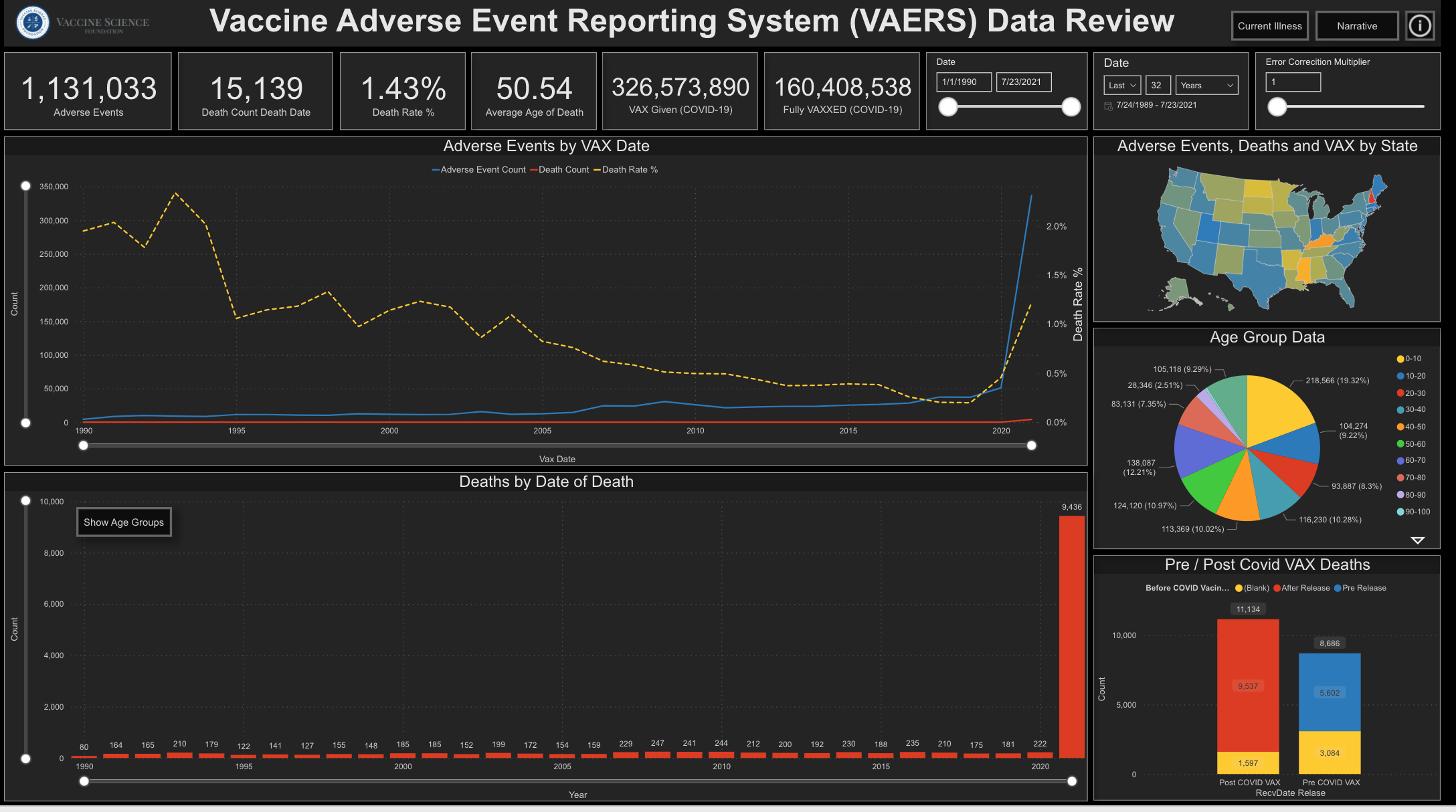Viewport: 1456px width, 812px height.
Task: Click bottom handle of Deaths chart count zoom slider
Action: (x=25, y=758)
